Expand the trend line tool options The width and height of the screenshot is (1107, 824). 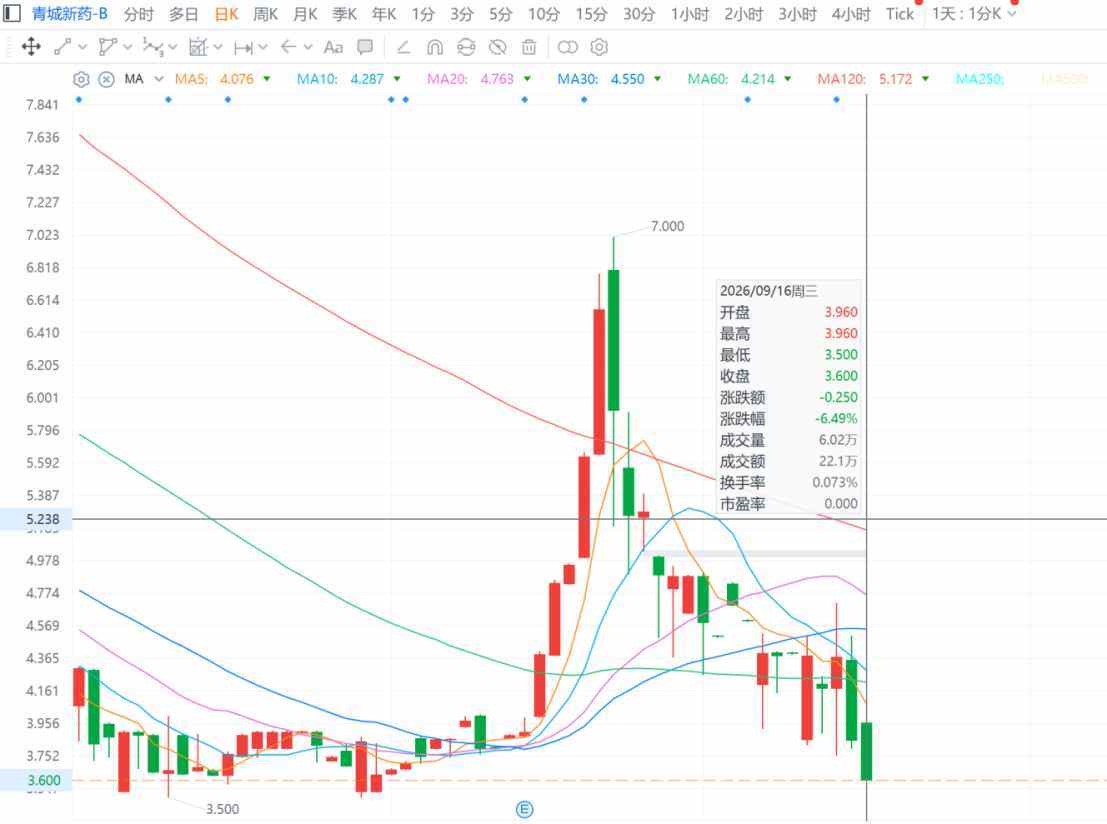click(x=83, y=47)
